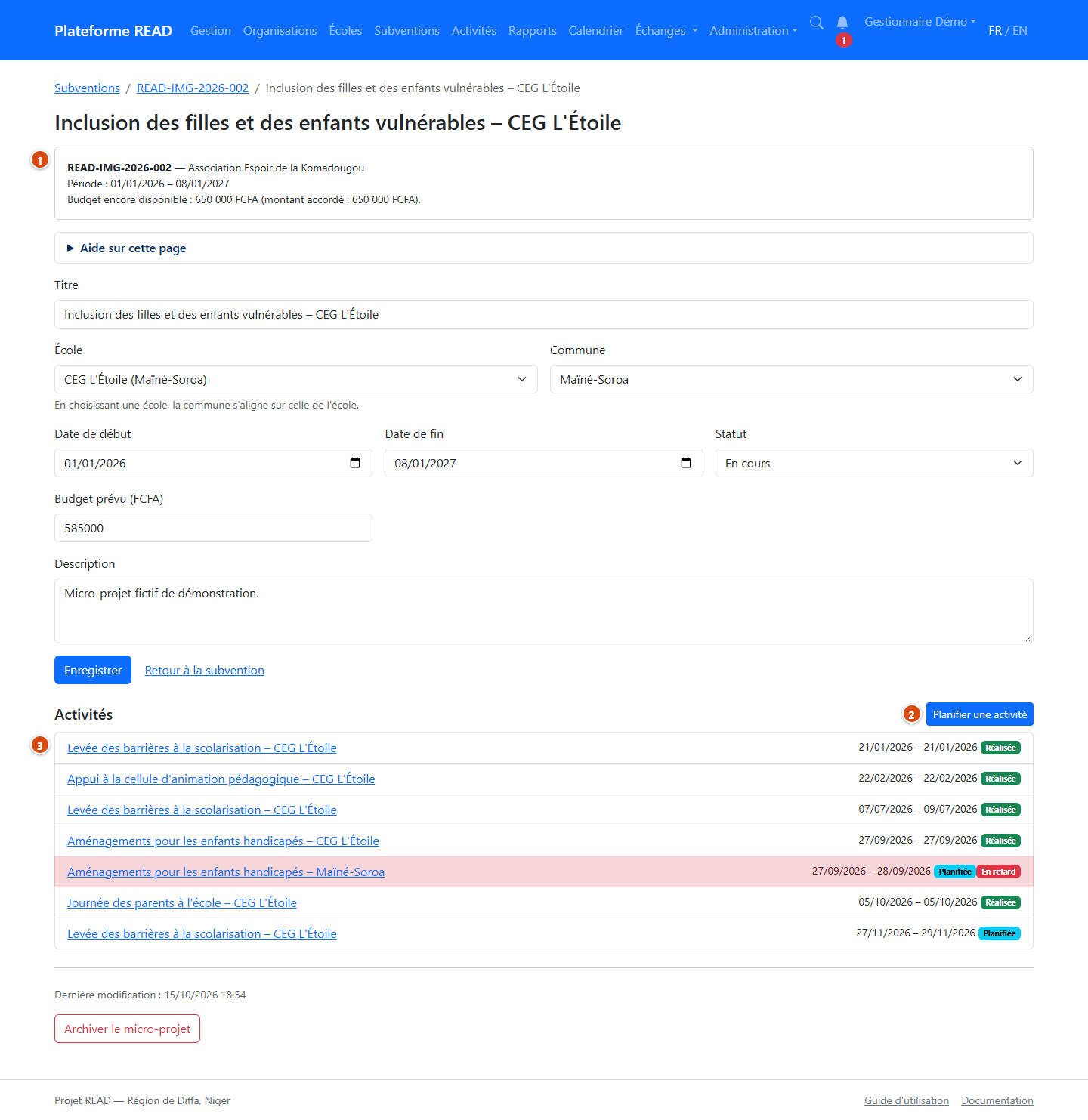
Task: Open the École dropdown
Action: (x=296, y=379)
